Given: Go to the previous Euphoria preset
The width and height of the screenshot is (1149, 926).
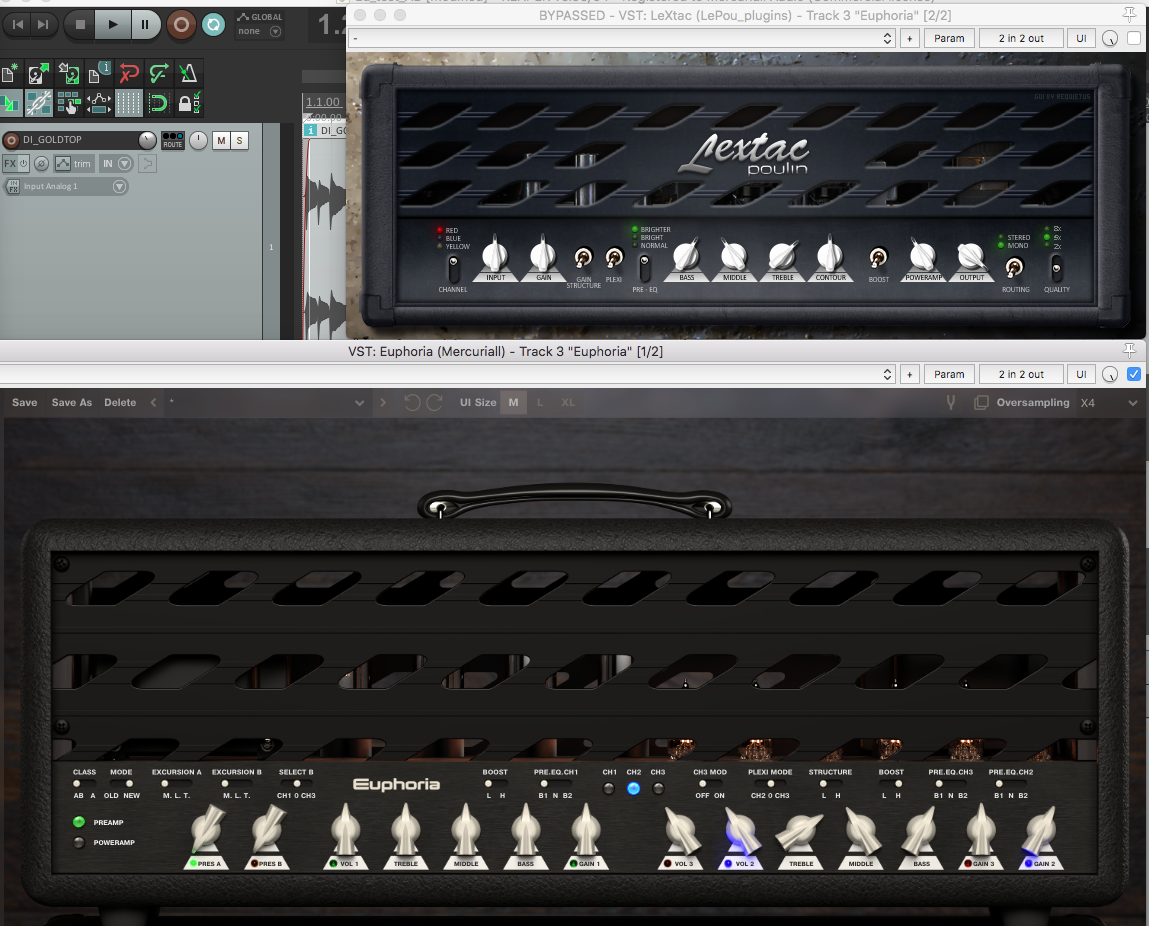Looking at the screenshot, I should [x=153, y=402].
